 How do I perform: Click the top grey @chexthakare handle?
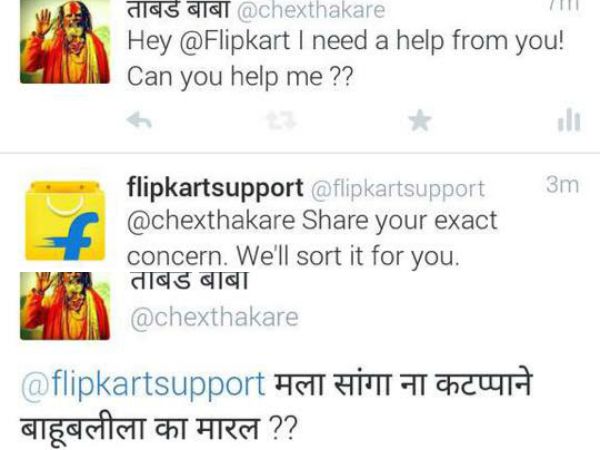pyautogui.click(x=311, y=10)
